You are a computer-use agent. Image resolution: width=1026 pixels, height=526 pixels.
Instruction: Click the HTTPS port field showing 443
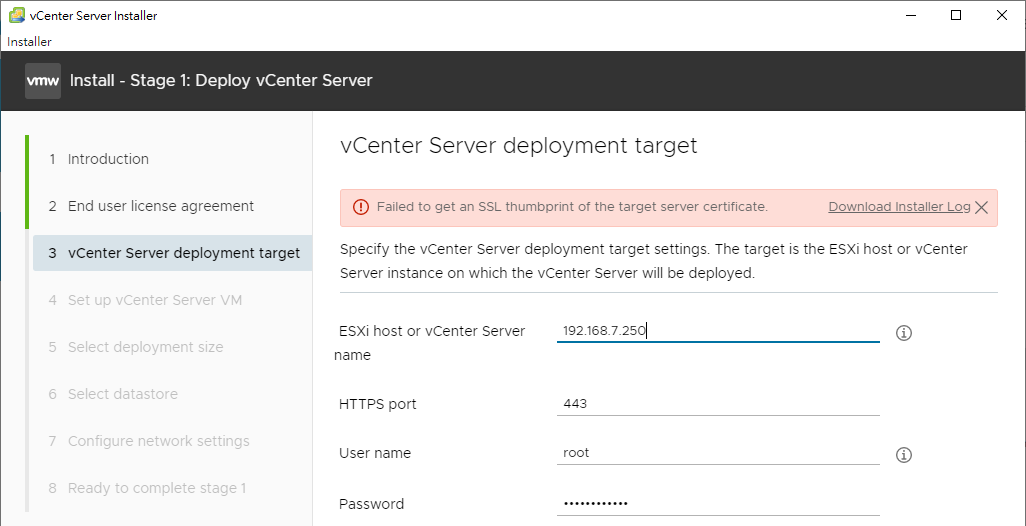(x=718, y=404)
